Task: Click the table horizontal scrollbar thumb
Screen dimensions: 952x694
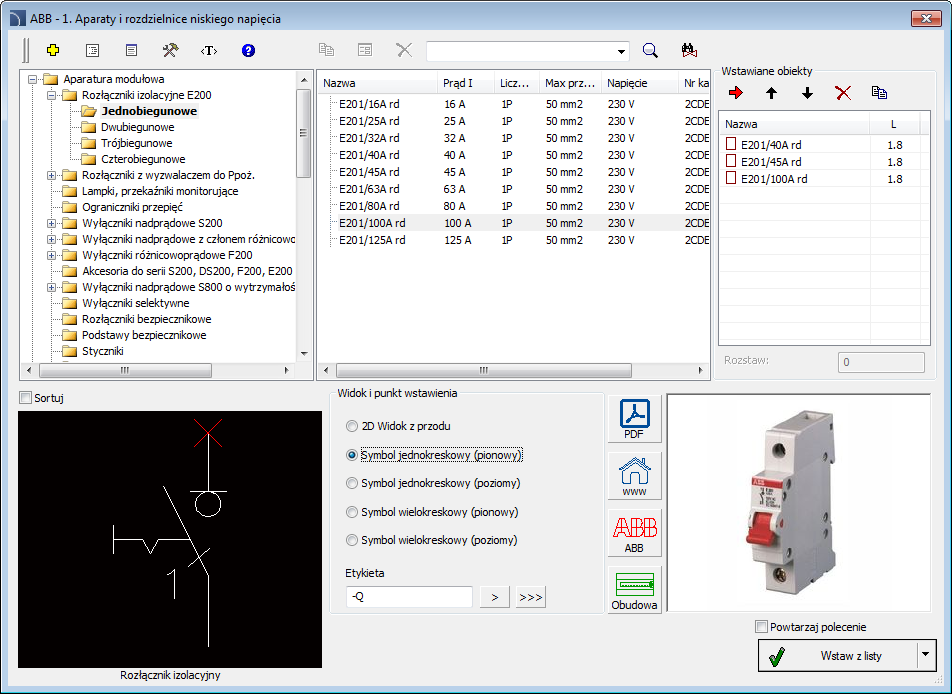Action: pos(484,370)
